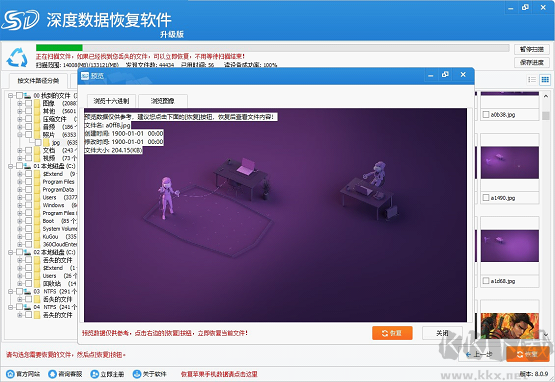Click the 关于软件 info icon
Viewport: 555px width, 382px height.
137,374
